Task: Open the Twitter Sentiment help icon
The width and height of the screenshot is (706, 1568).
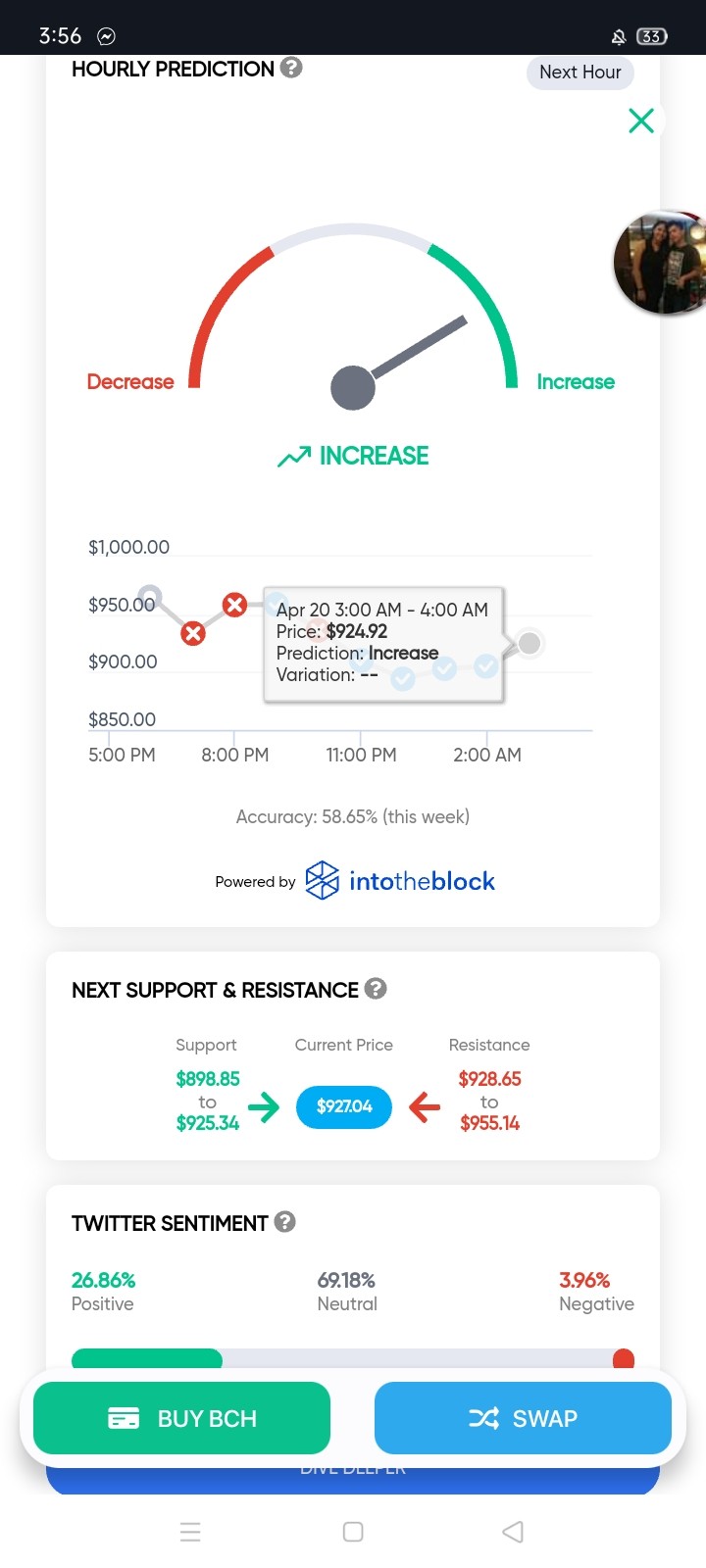Action: coord(285,1221)
